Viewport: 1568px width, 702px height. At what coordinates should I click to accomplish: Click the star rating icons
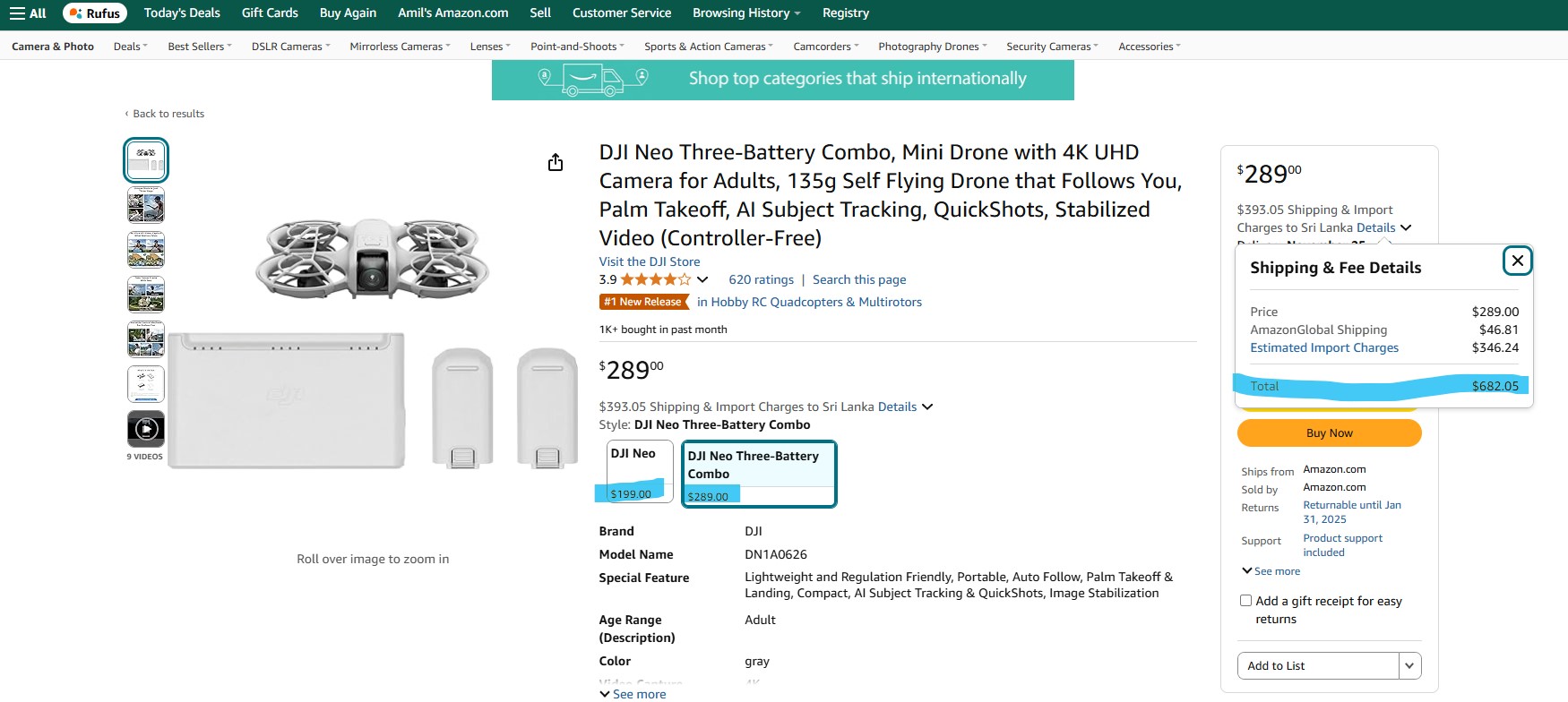[x=655, y=279]
